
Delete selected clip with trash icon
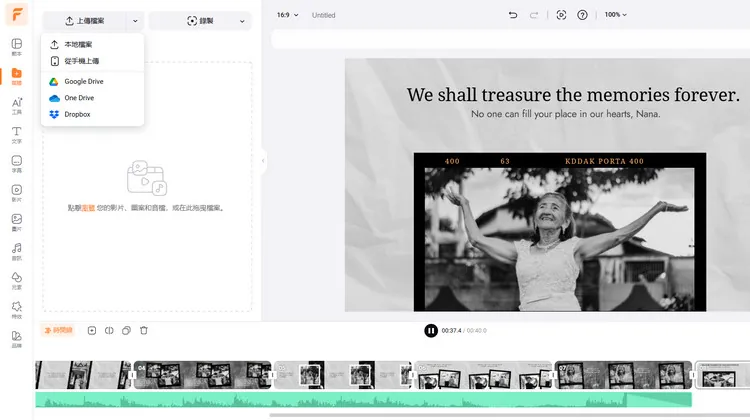pos(144,330)
